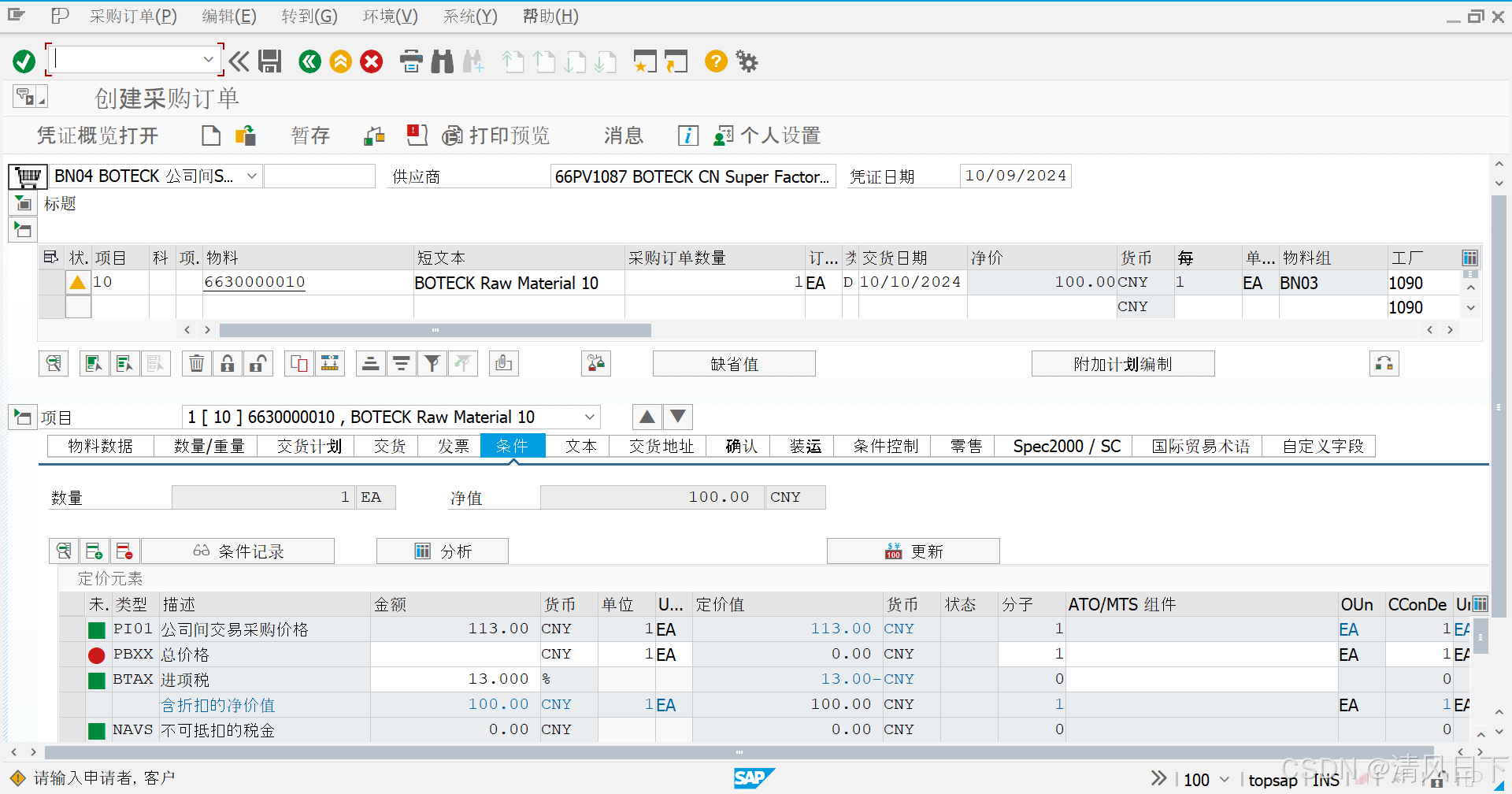
Task: Click the Delete item trash icon
Action: pyautogui.click(x=197, y=363)
